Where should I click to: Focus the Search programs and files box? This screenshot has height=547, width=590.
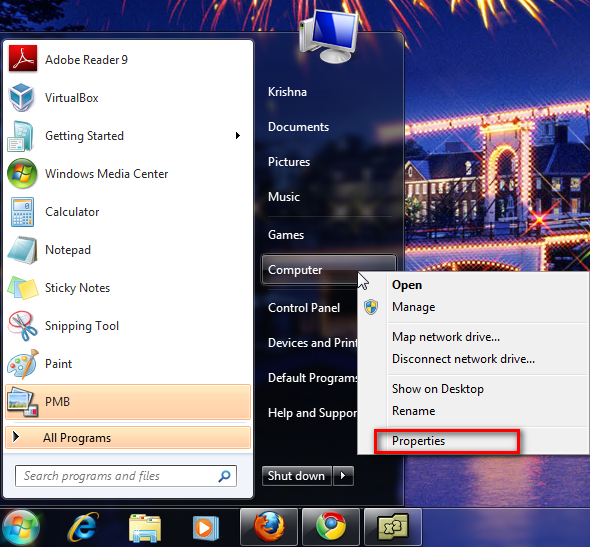(x=126, y=476)
